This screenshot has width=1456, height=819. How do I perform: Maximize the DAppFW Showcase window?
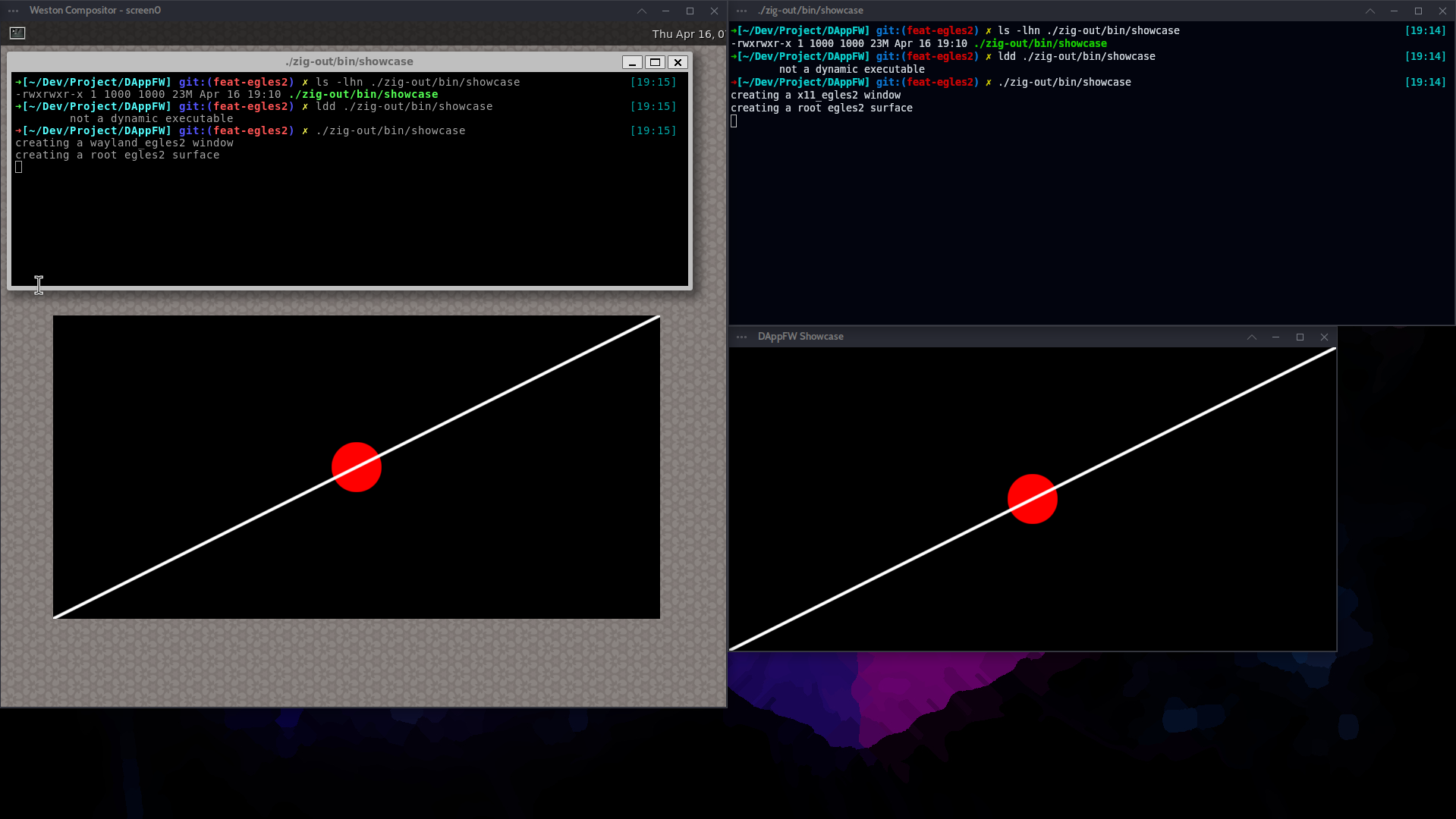(x=1300, y=337)
